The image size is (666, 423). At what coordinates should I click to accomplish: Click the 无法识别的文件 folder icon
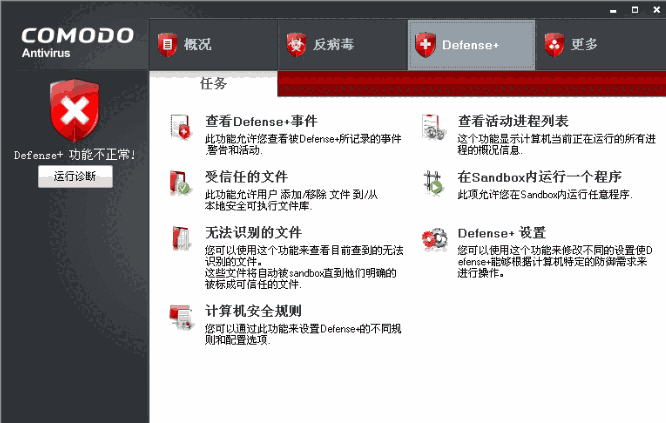coord(181,238)
